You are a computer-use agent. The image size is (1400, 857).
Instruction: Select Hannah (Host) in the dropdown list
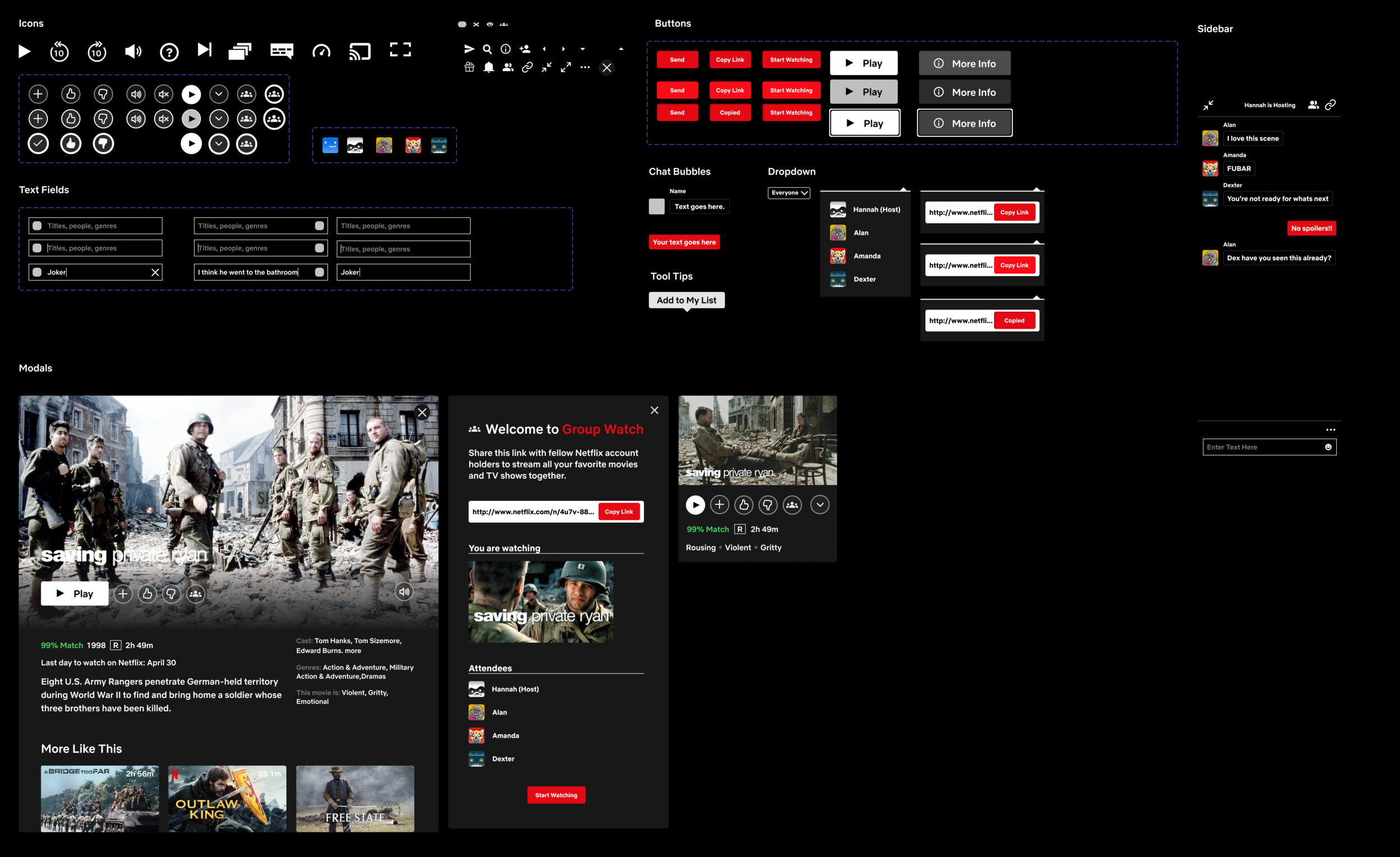(865, 209)
